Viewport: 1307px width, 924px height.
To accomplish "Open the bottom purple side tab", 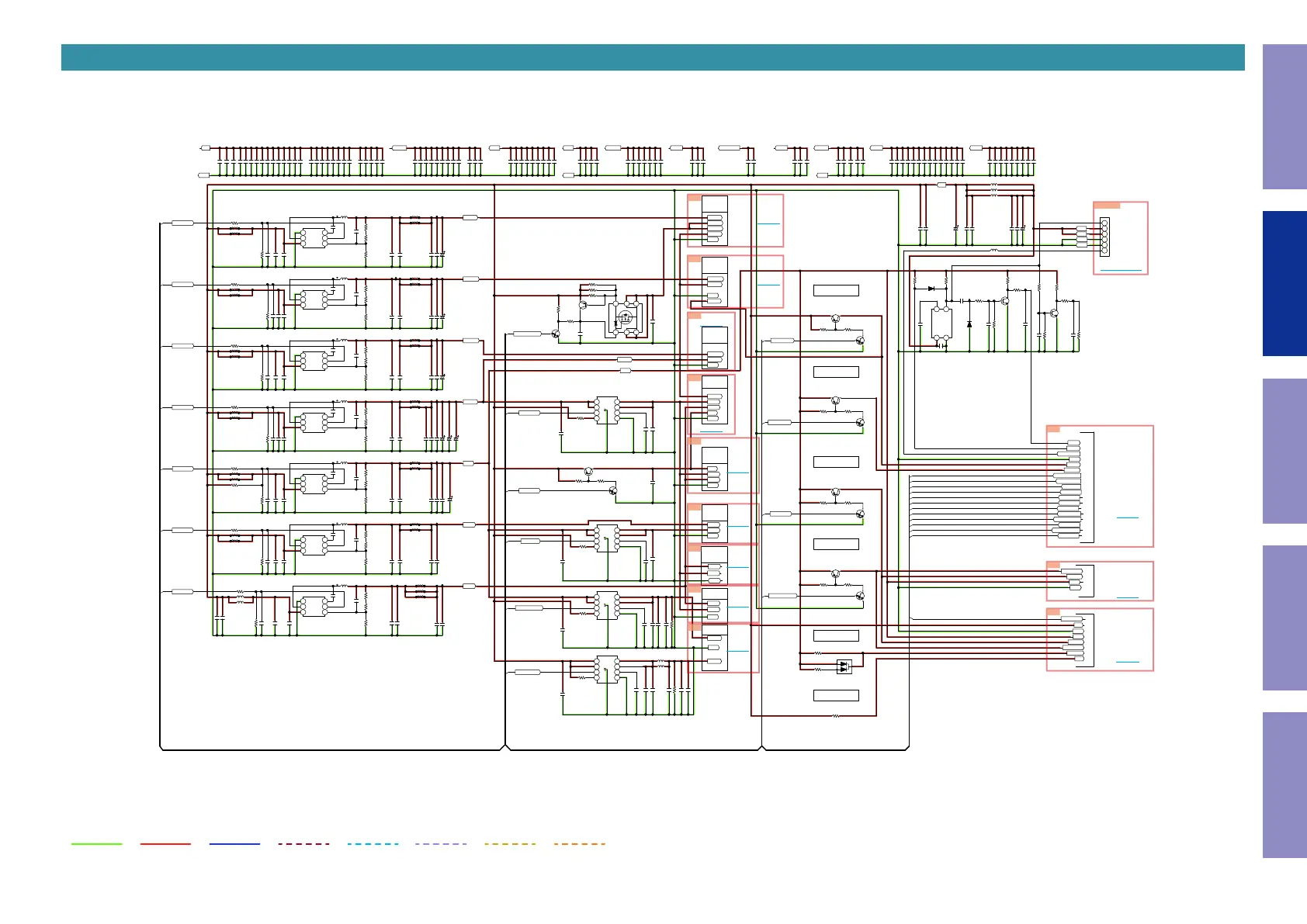I will pyautogui.click(x=1284, y=784).
